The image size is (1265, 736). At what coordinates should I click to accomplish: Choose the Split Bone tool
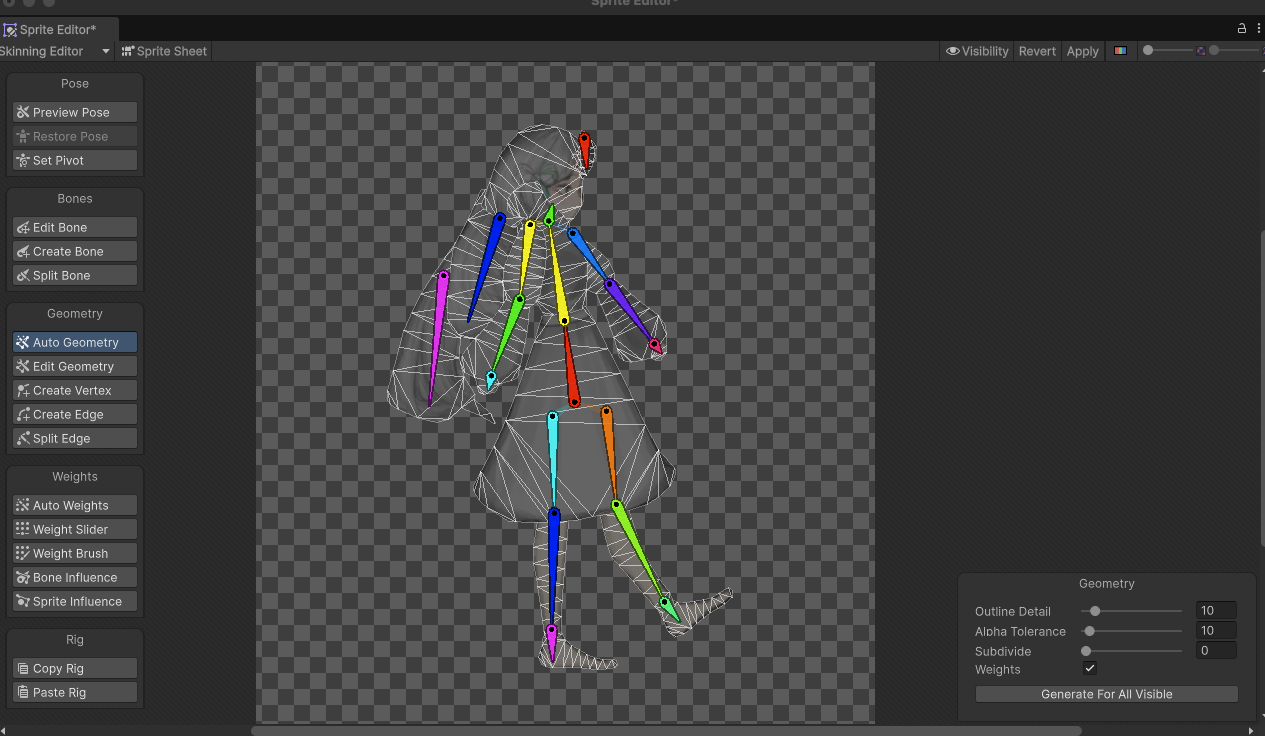click(75, 275)
